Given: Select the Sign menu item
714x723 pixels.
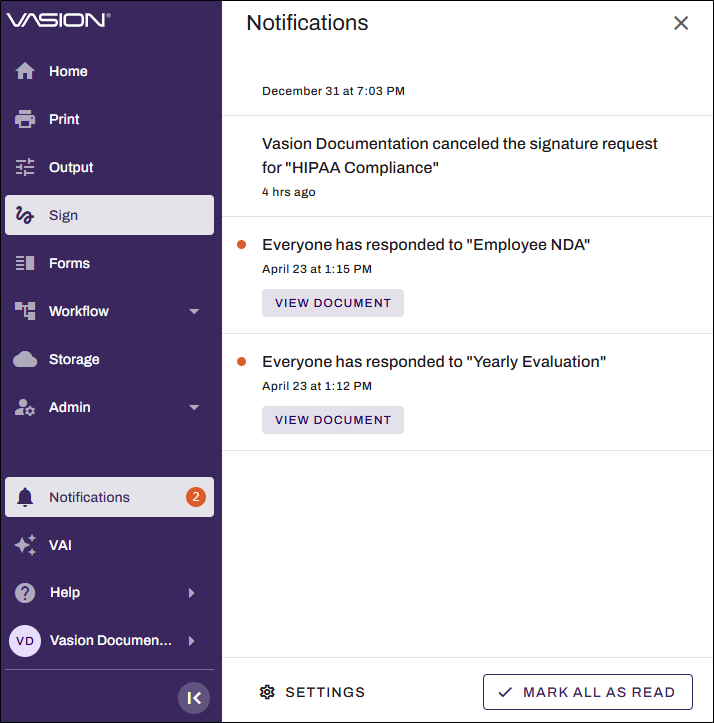Looking at the screenshot, I should 109,215.
